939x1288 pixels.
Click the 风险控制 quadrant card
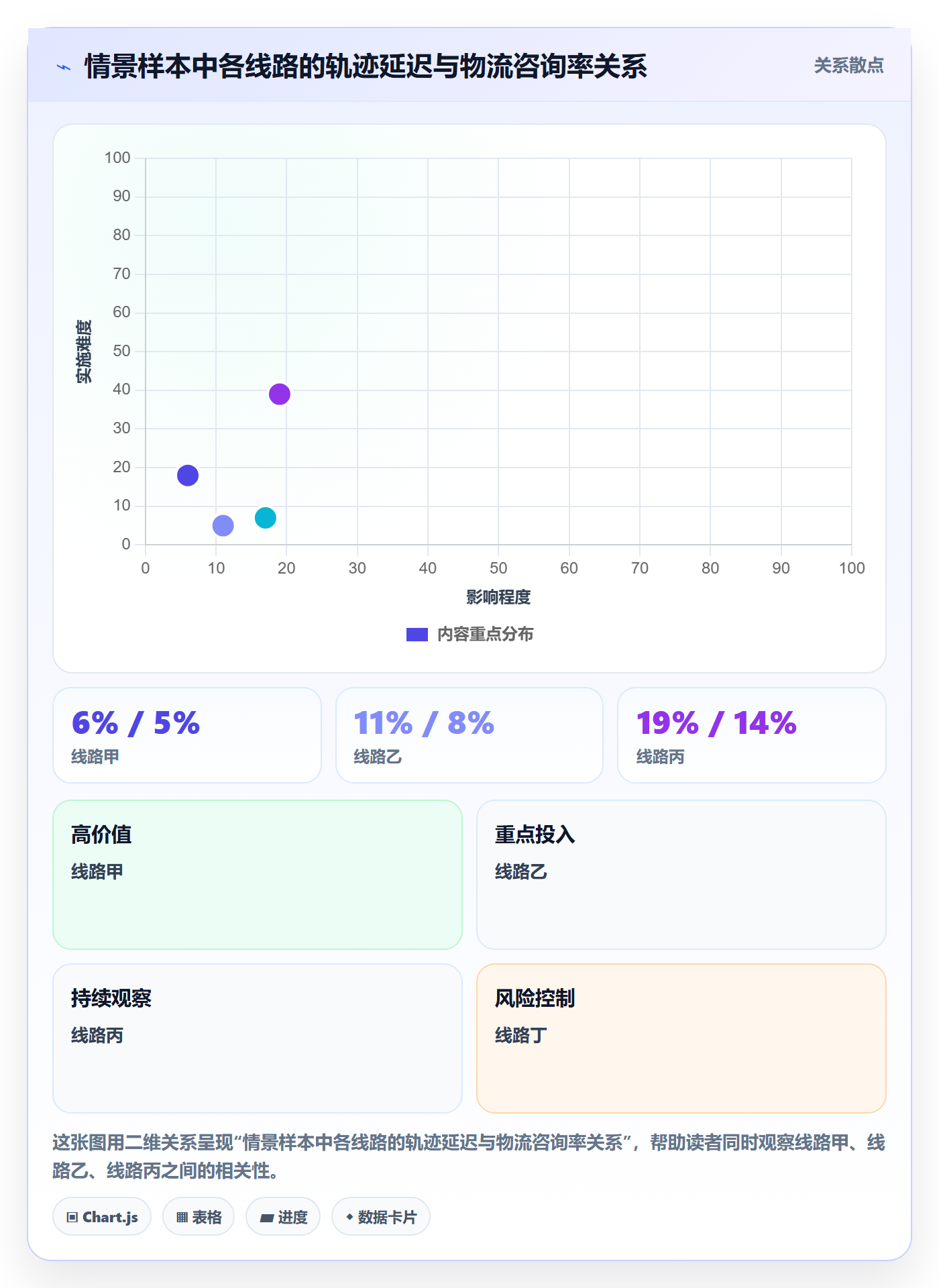click(x=681, y=1038)
